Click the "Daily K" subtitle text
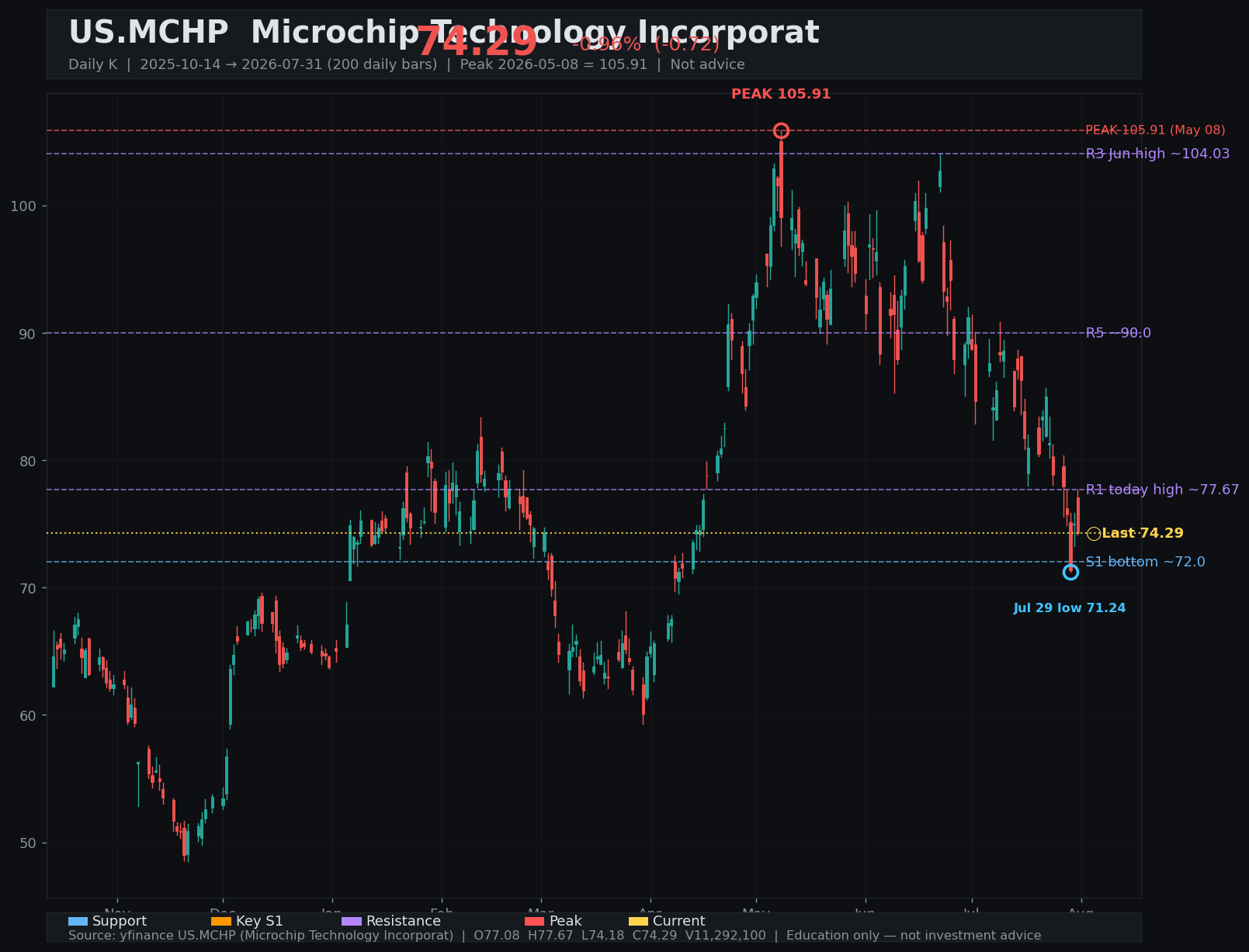The image size is (1249, 952). (x=92, y=64)
